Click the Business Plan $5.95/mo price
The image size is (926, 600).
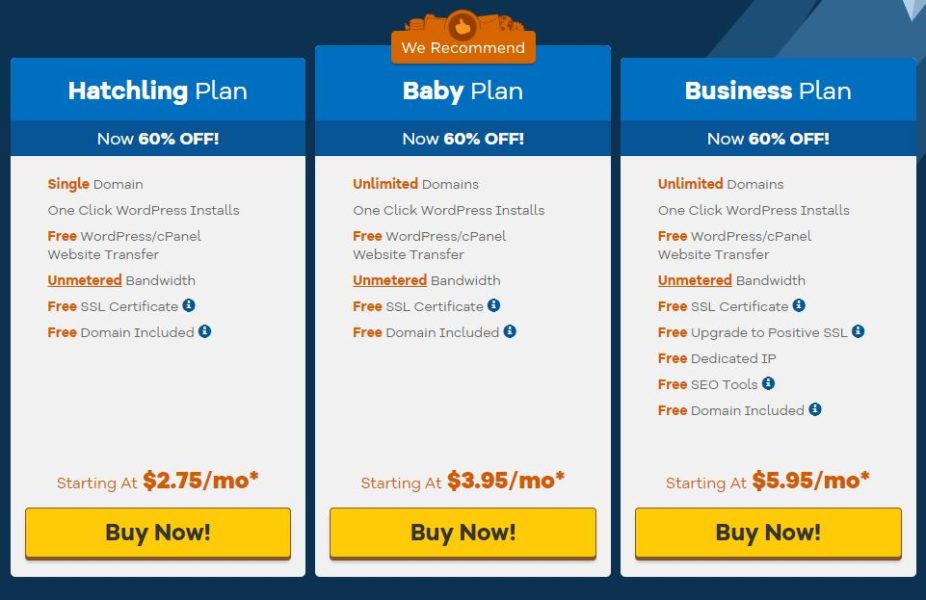pyautogui.click(x=811, y=481)
